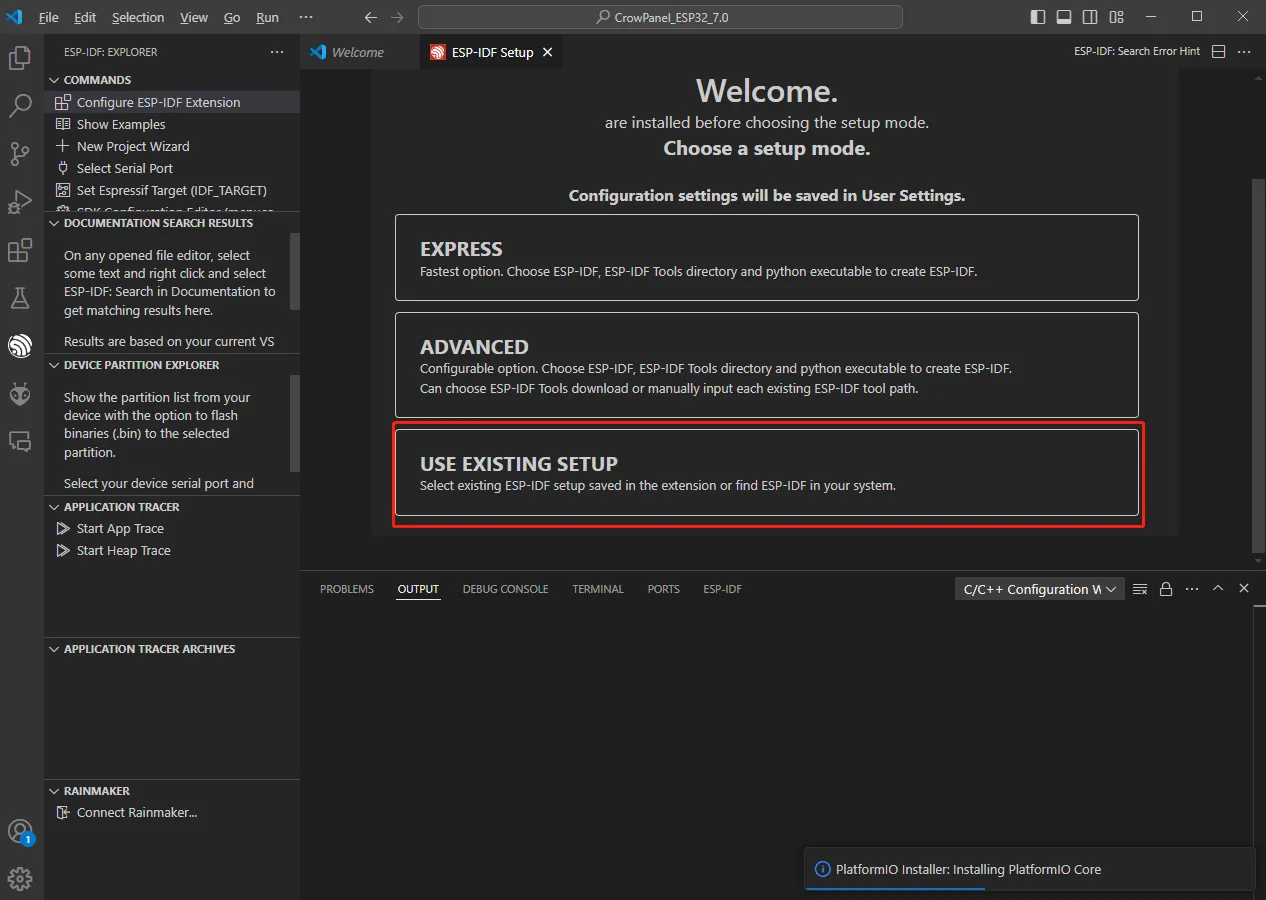This screenshot has width=1266, height=900.
Task: Toggle the secondary side bar
Action: [x=1090, y=17]
